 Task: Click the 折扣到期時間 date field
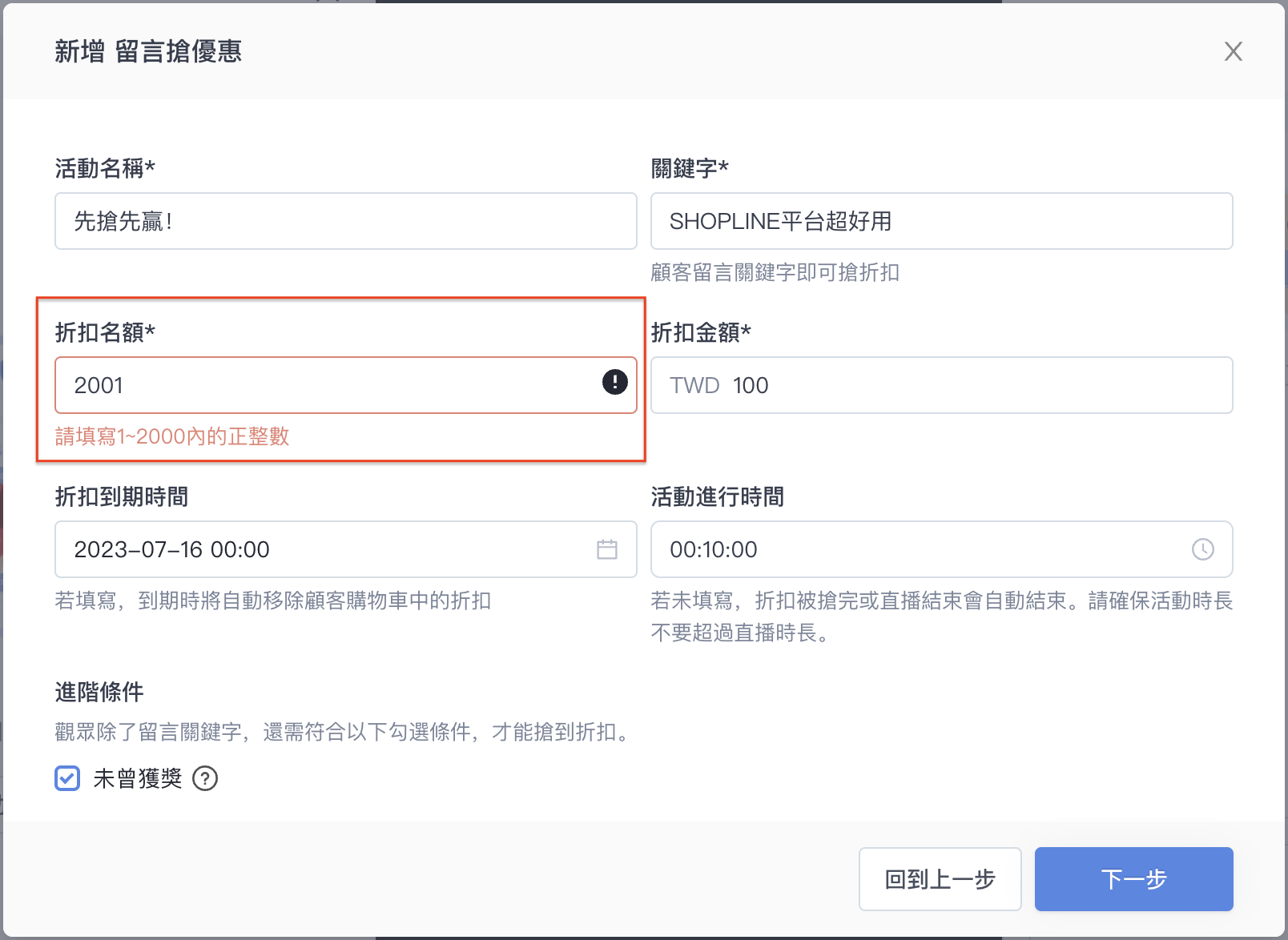click(x=346, y=549)
